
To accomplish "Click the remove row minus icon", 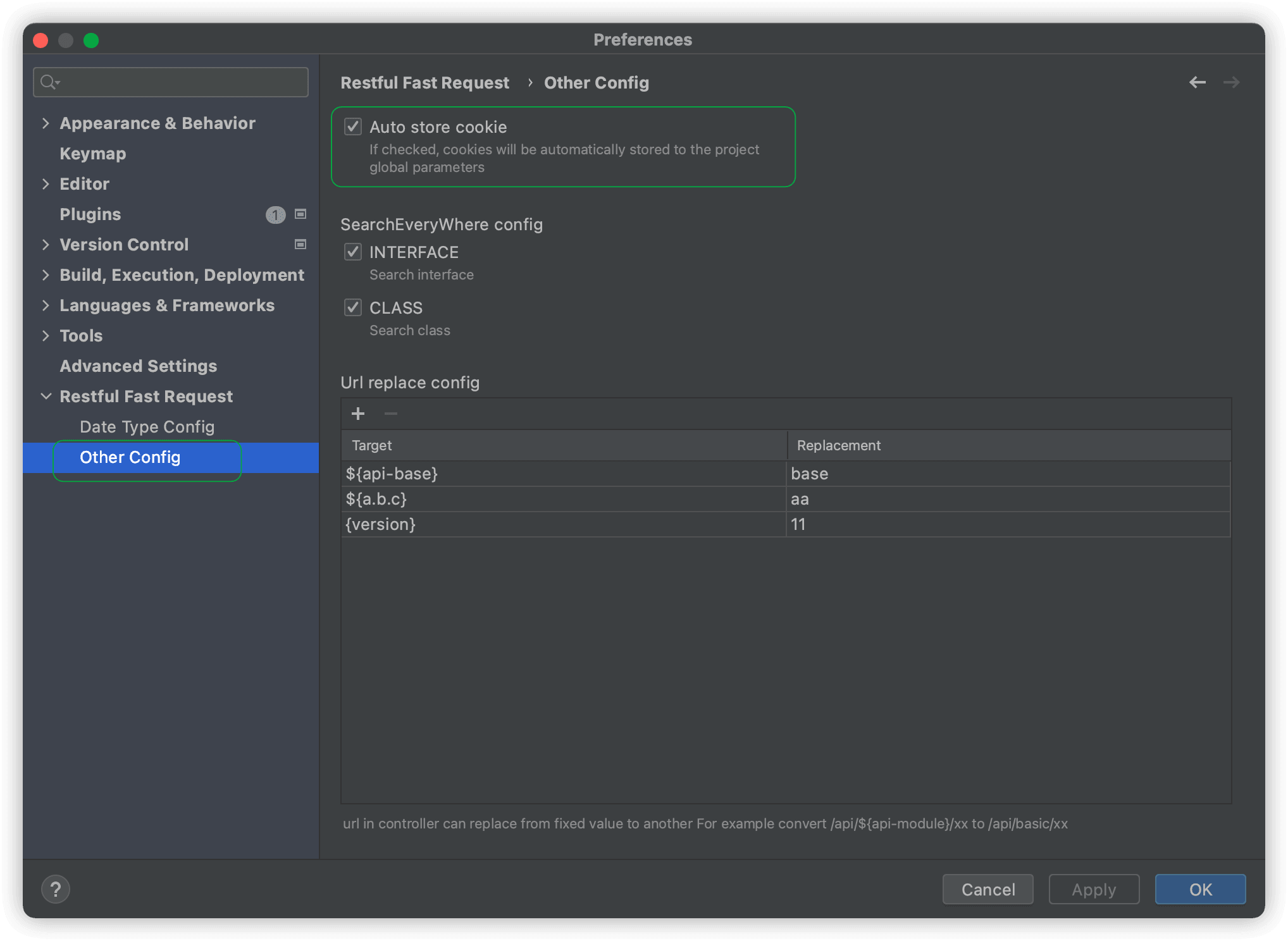I will (391, 414).
